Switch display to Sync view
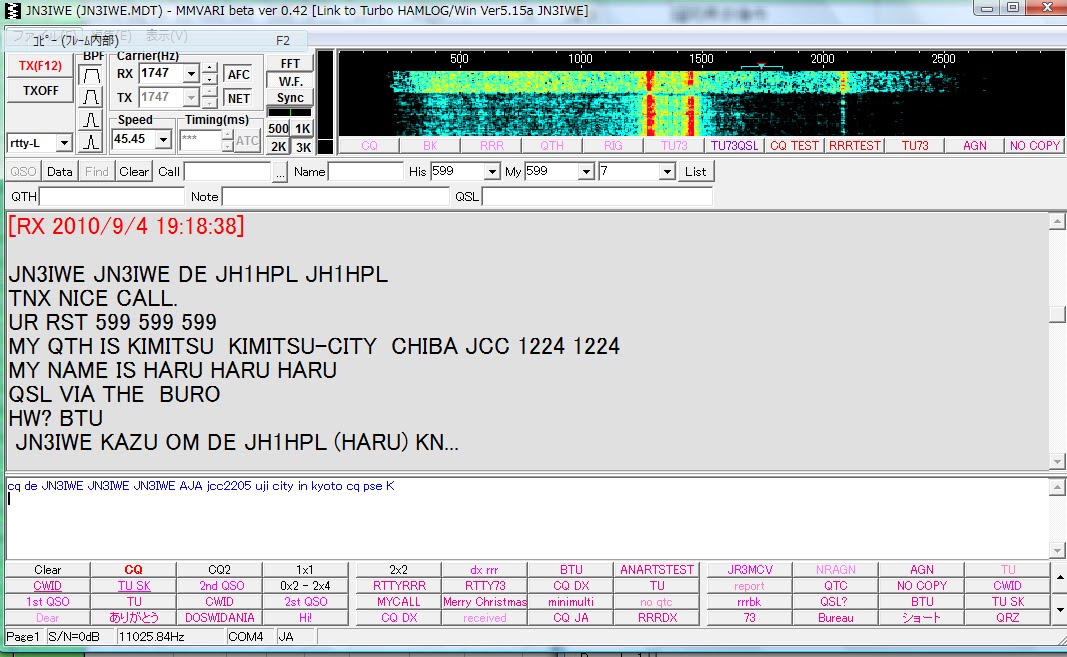1067x657 pixels. coord(290,97)
